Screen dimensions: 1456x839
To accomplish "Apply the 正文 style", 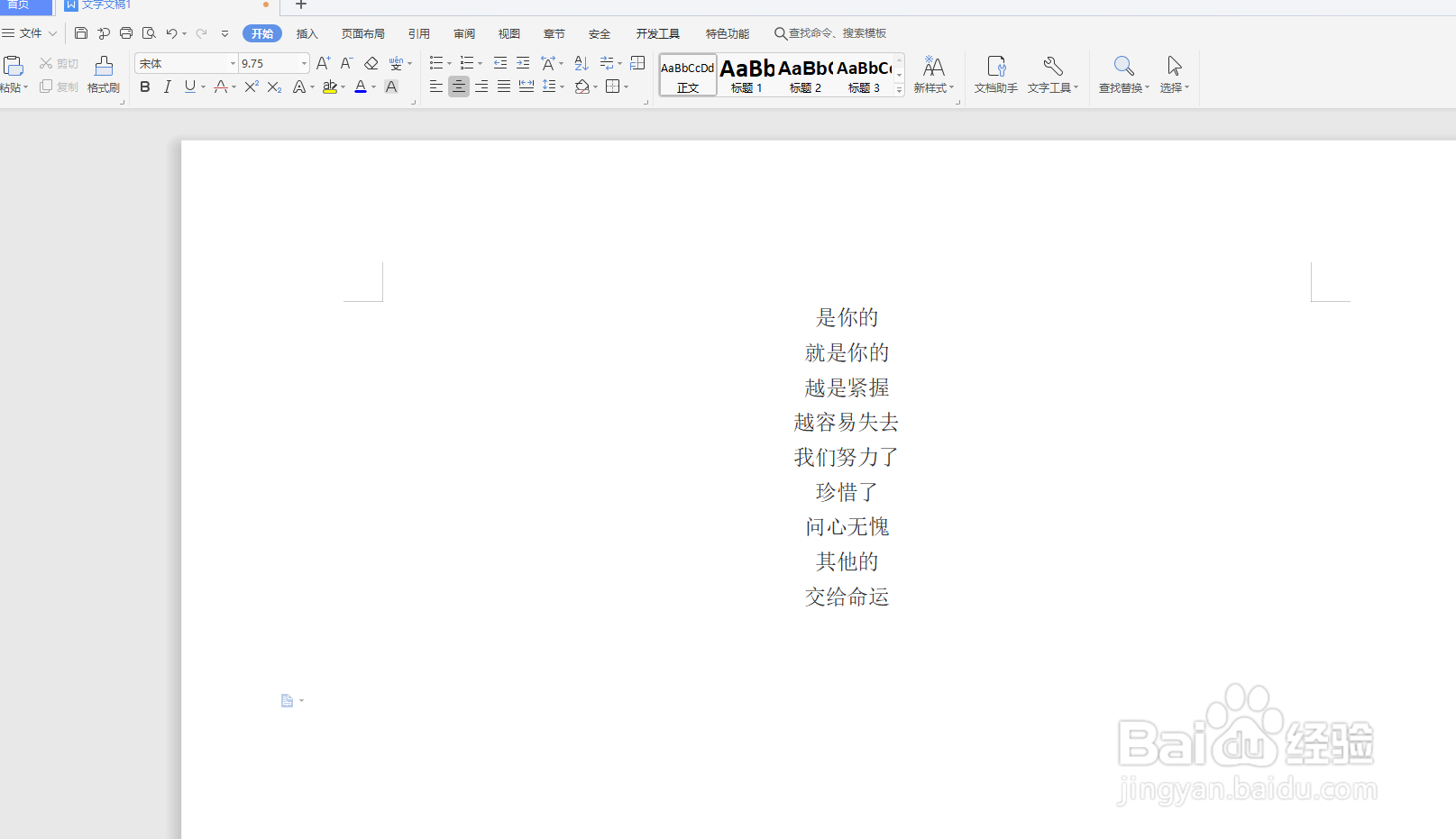I will click(688, 75).
